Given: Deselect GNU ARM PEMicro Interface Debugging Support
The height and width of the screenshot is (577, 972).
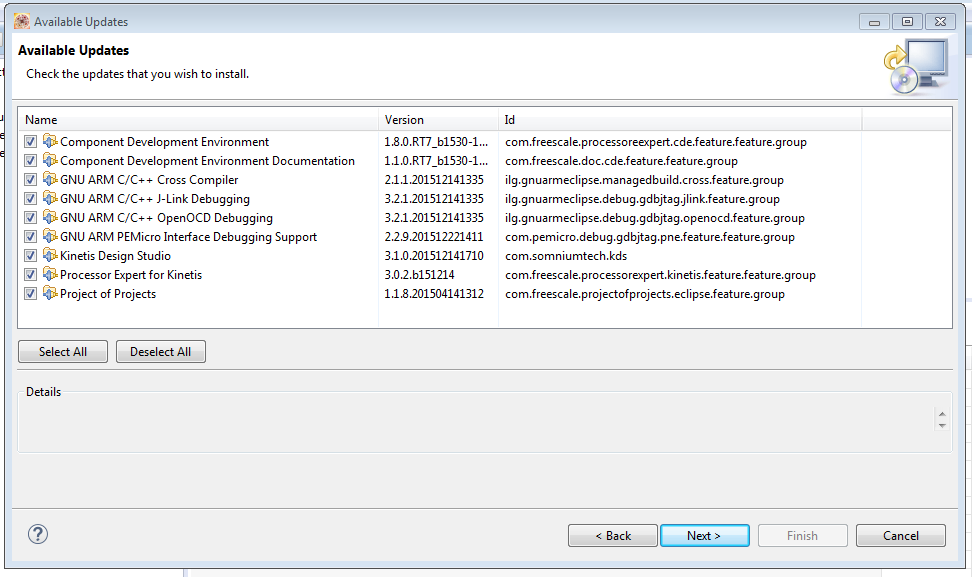Looking at the screenshot, I should (x=30, y=237).
